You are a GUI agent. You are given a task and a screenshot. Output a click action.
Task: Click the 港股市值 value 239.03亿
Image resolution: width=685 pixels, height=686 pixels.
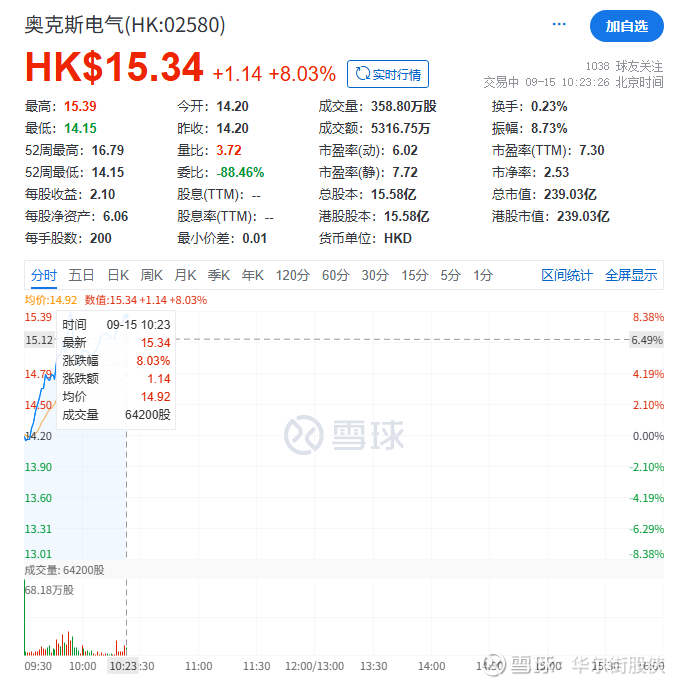[583, 217]
